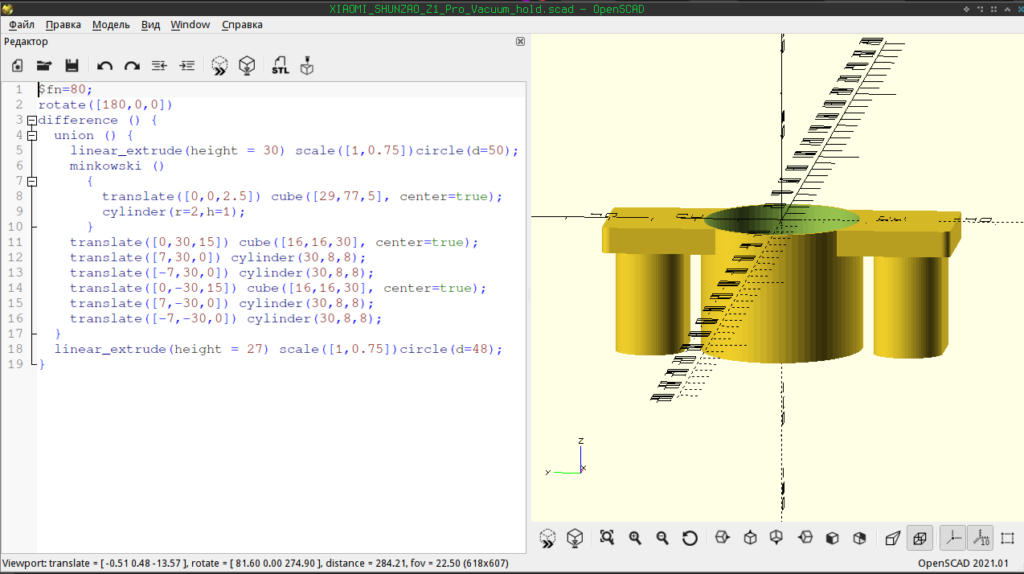
Task: Close the Редактор panel
Action: pos(520,41)
